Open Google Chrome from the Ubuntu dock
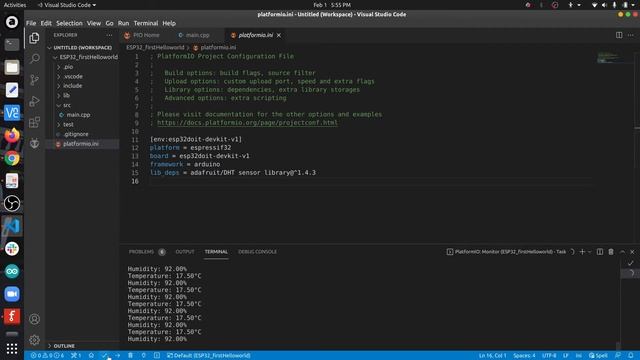The width and height of the screenshot is (640, 360). (12, 158)
